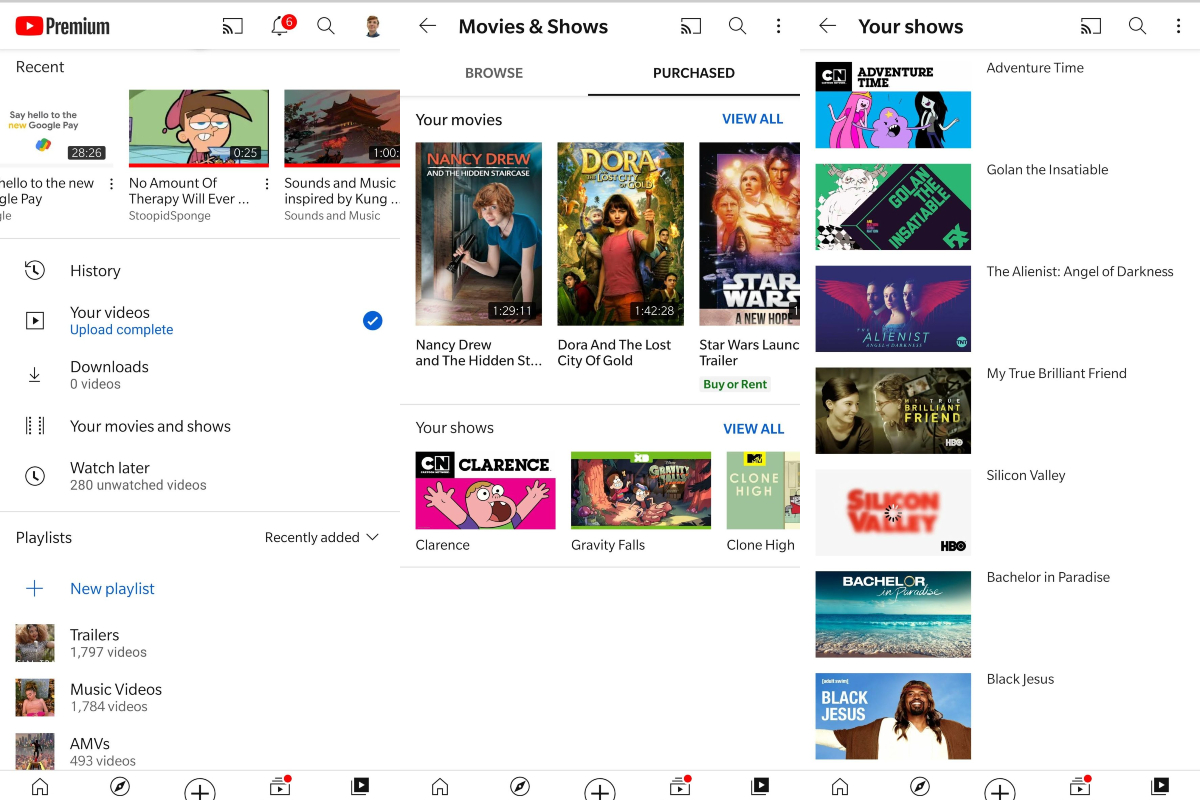Open Clone High show thumbnail
1200x800 pixels.
pyautogui.click(x=763, y=490)
